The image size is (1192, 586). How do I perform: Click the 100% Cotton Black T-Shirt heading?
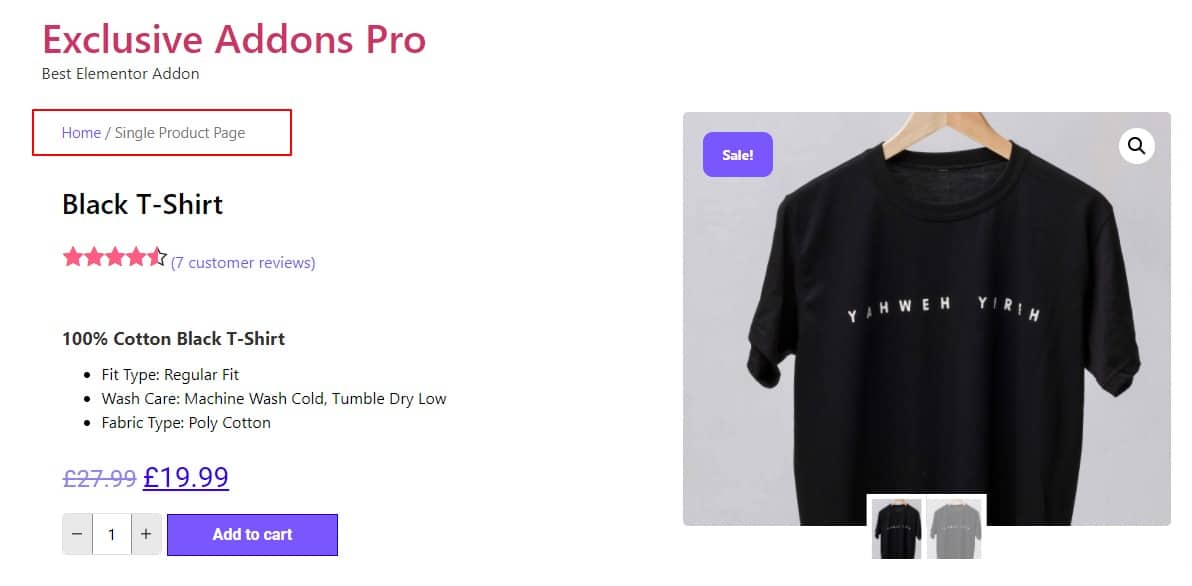(173, 339)
